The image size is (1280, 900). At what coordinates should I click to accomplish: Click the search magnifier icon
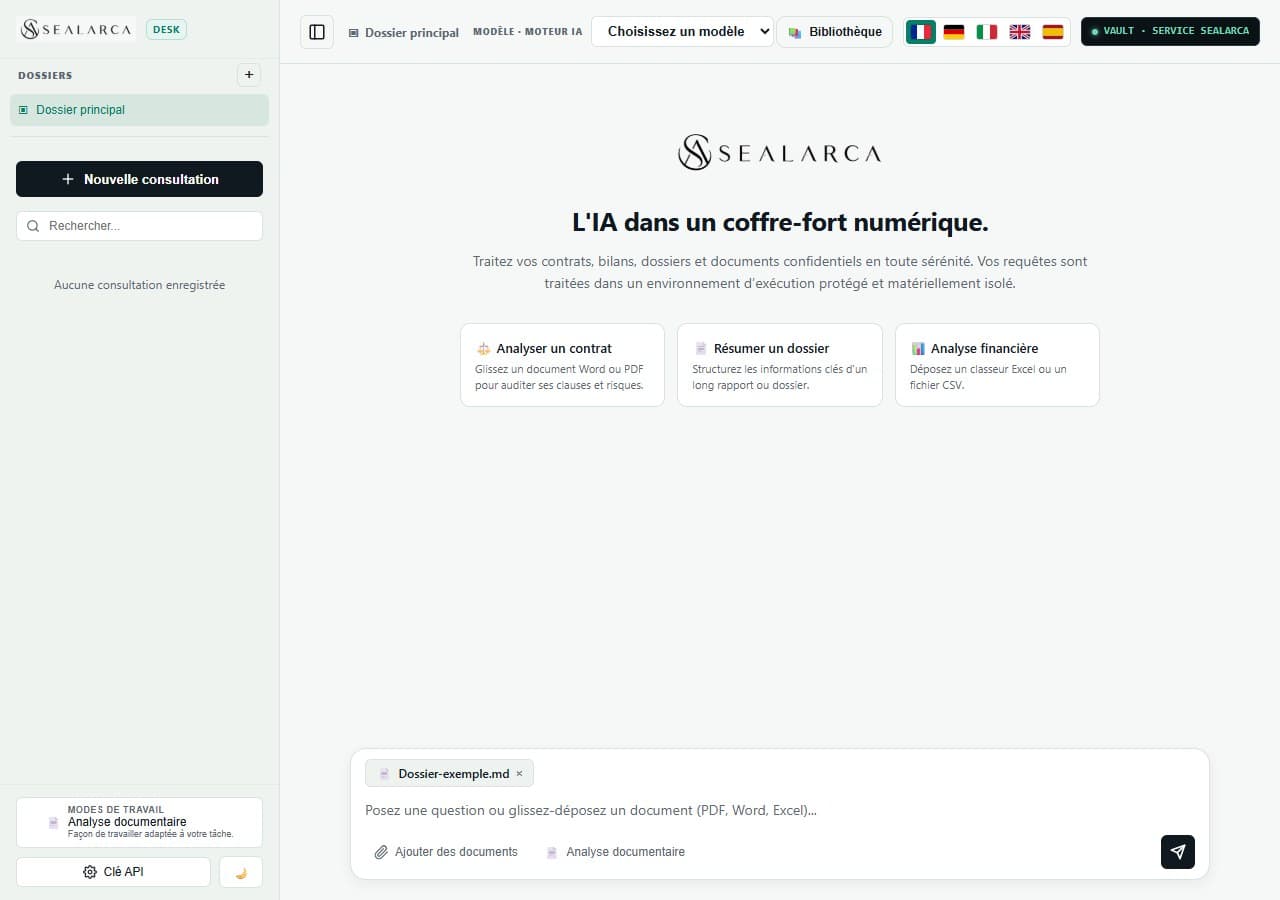pos(33,226)
